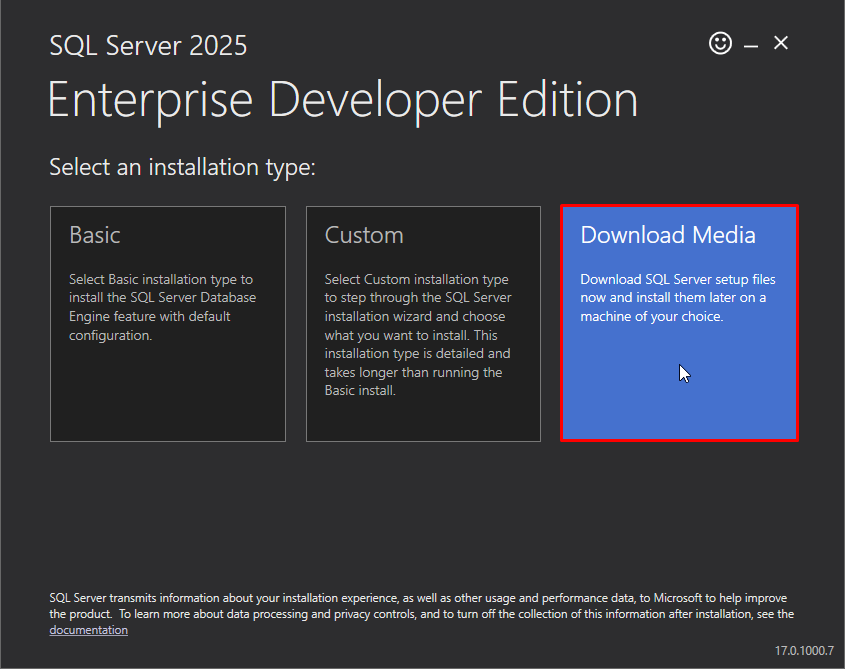Click the blank area below the Custom description
Screen dimensions: 845x669
coord(423,420)
